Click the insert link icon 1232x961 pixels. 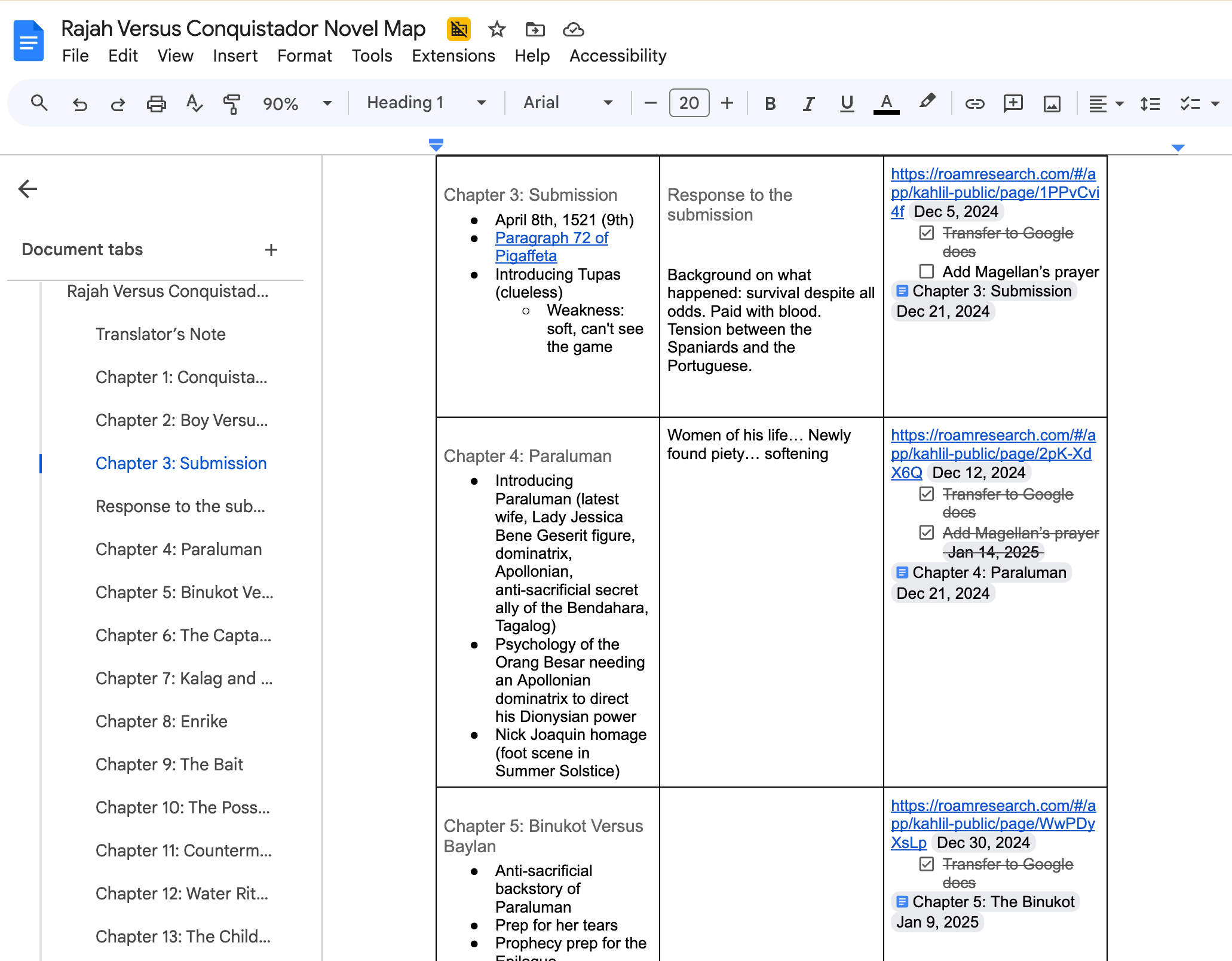974,103
